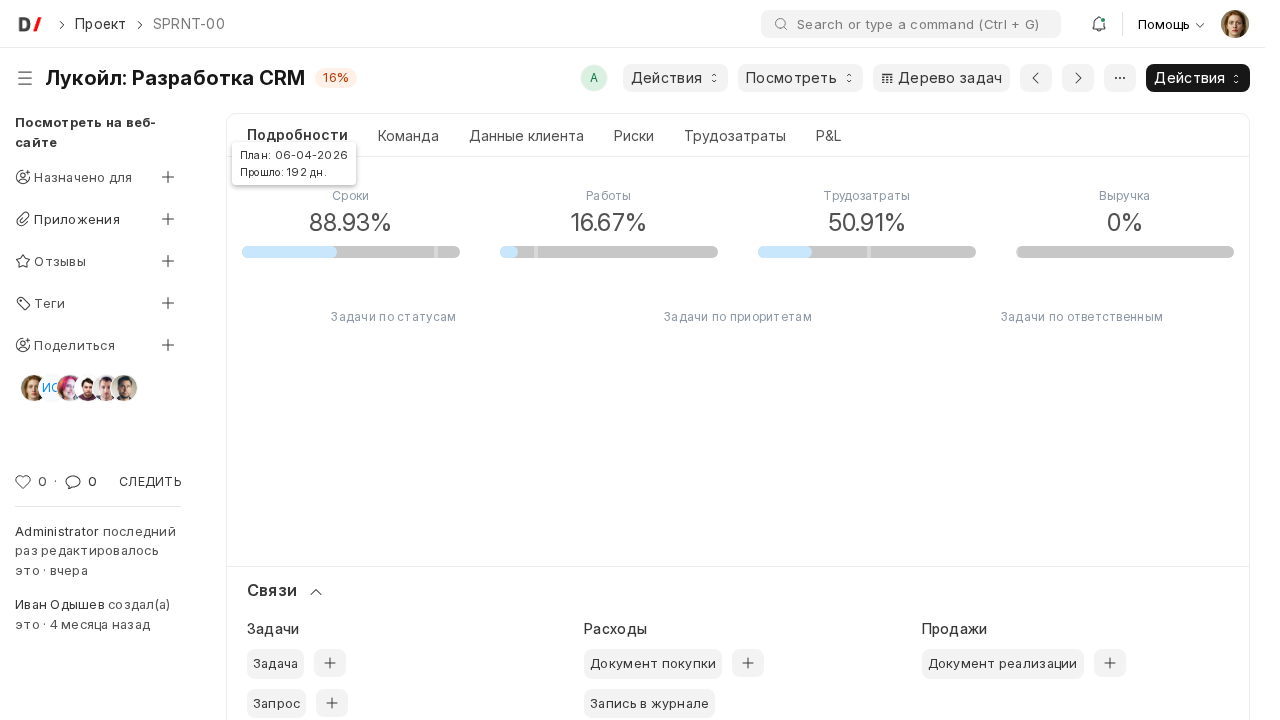The image size is (1280, 720).
Task: Click the 88.93% Сроки value
Action: (x=350, y=222)
